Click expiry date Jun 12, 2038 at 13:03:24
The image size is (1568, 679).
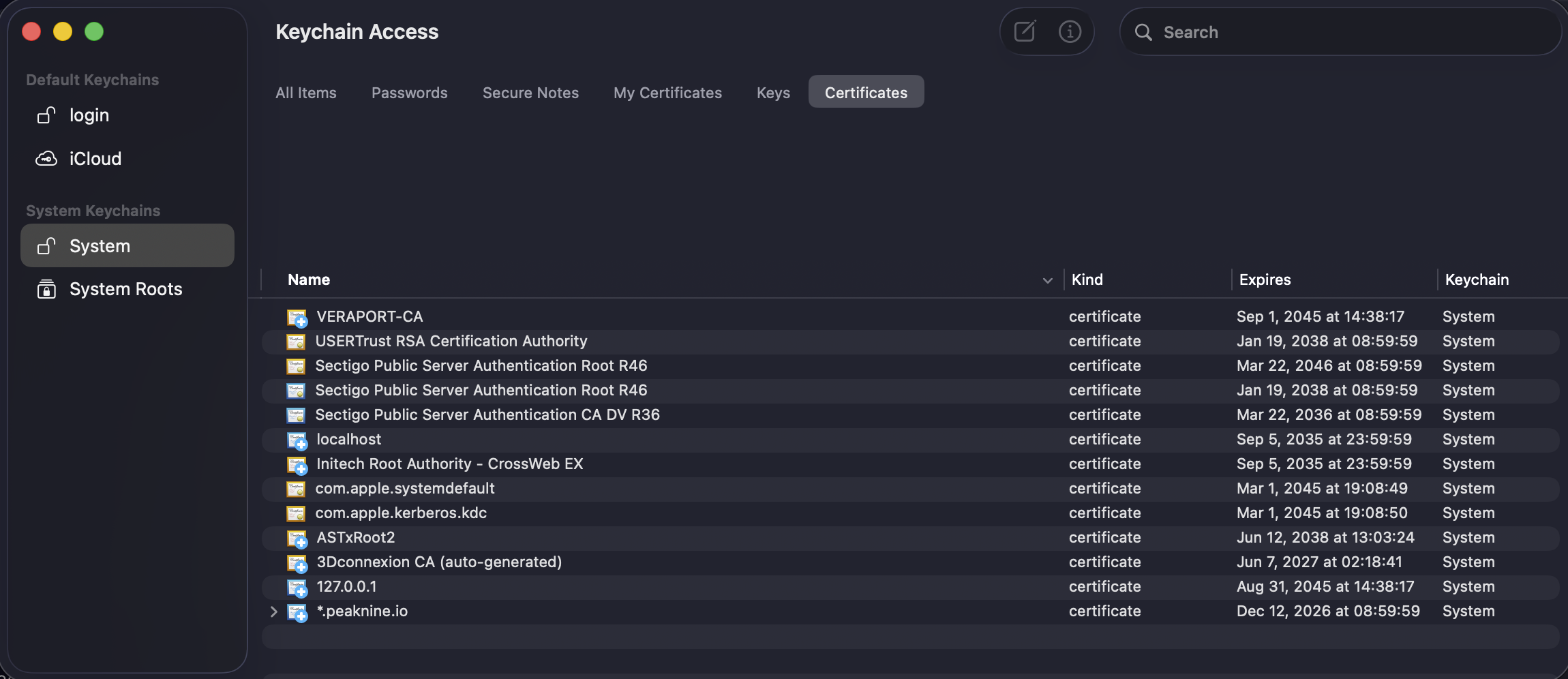pyautogui.click(x=1325, y=537)
